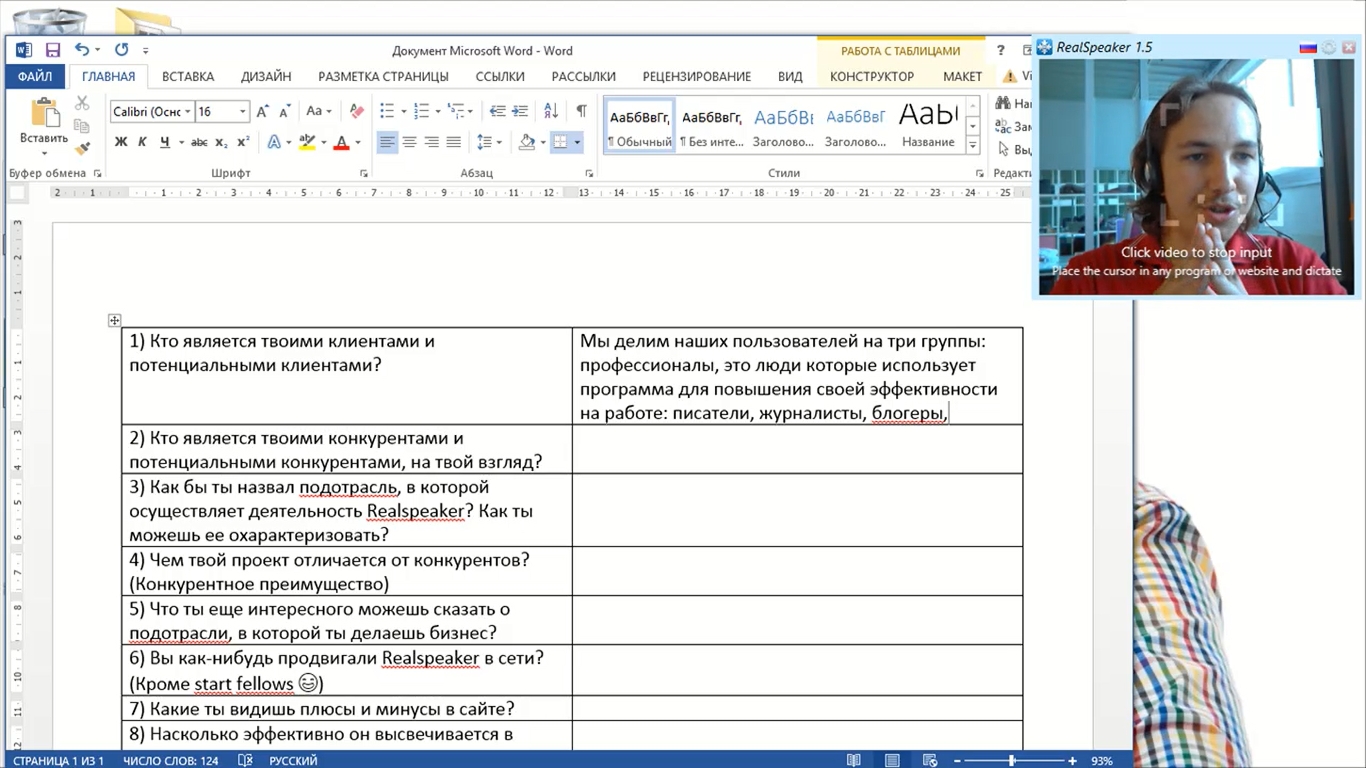Open the highlight color dropdown arrow
This screenshot has width=1366, height=768.
point(323,142)
